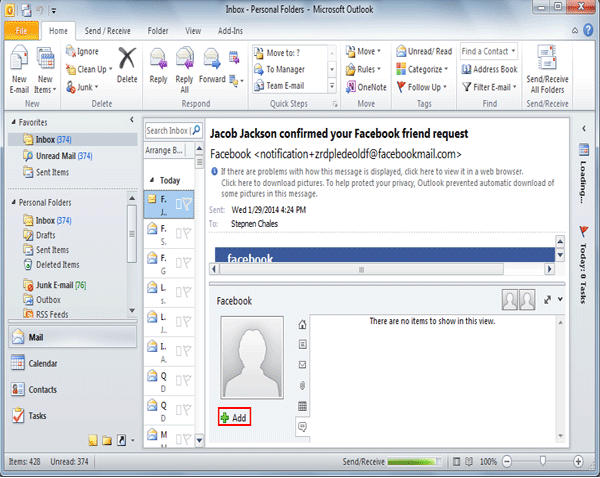
Task: Open the New Items menu
Action: pos(45,70)
